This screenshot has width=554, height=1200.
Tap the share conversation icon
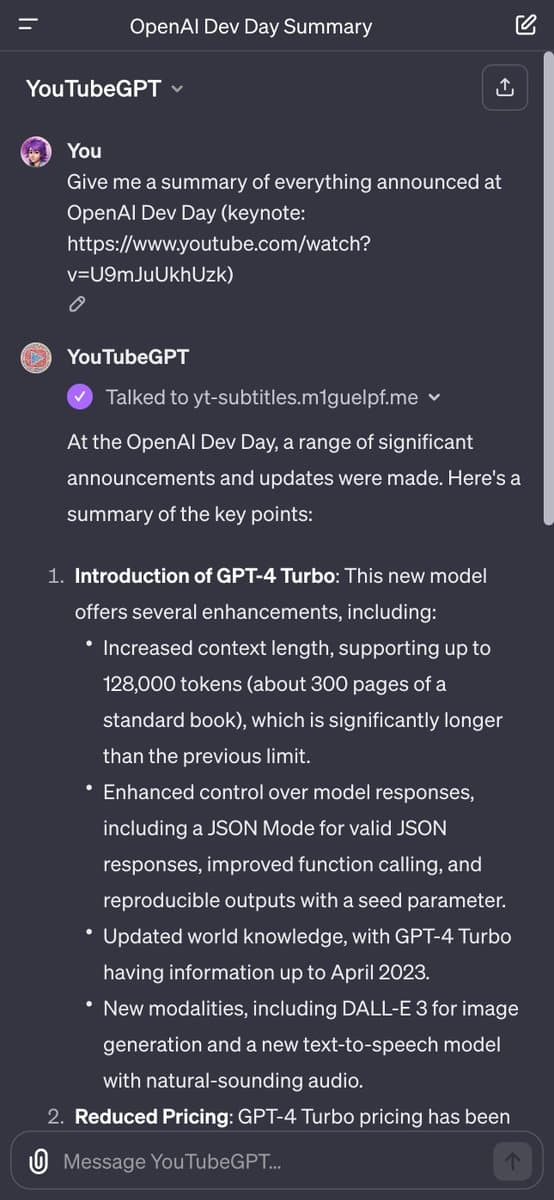pos(504,88)
